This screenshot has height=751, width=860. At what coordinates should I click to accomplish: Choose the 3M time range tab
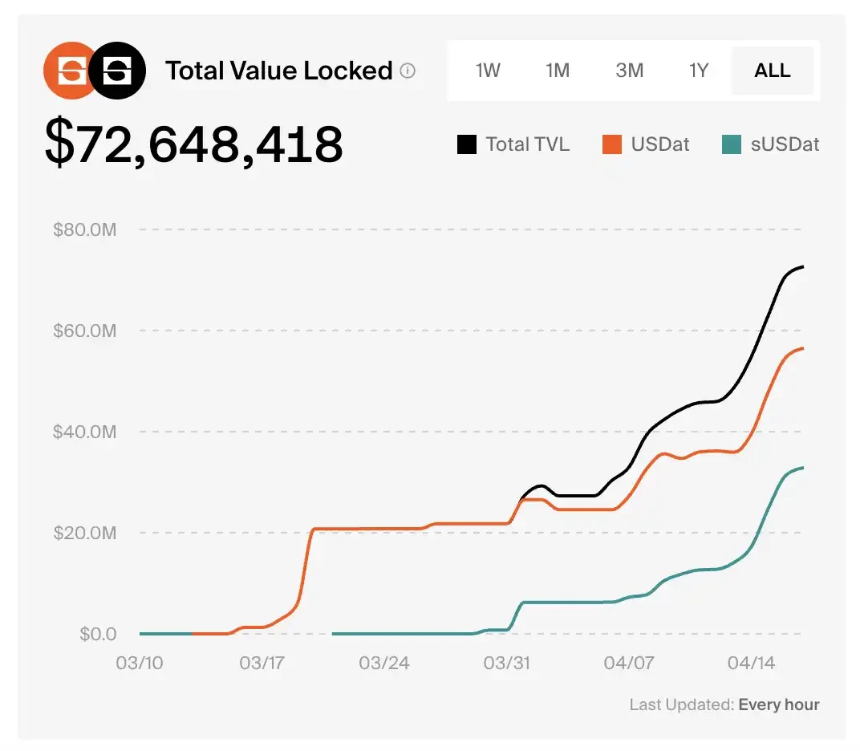[629, 71]
